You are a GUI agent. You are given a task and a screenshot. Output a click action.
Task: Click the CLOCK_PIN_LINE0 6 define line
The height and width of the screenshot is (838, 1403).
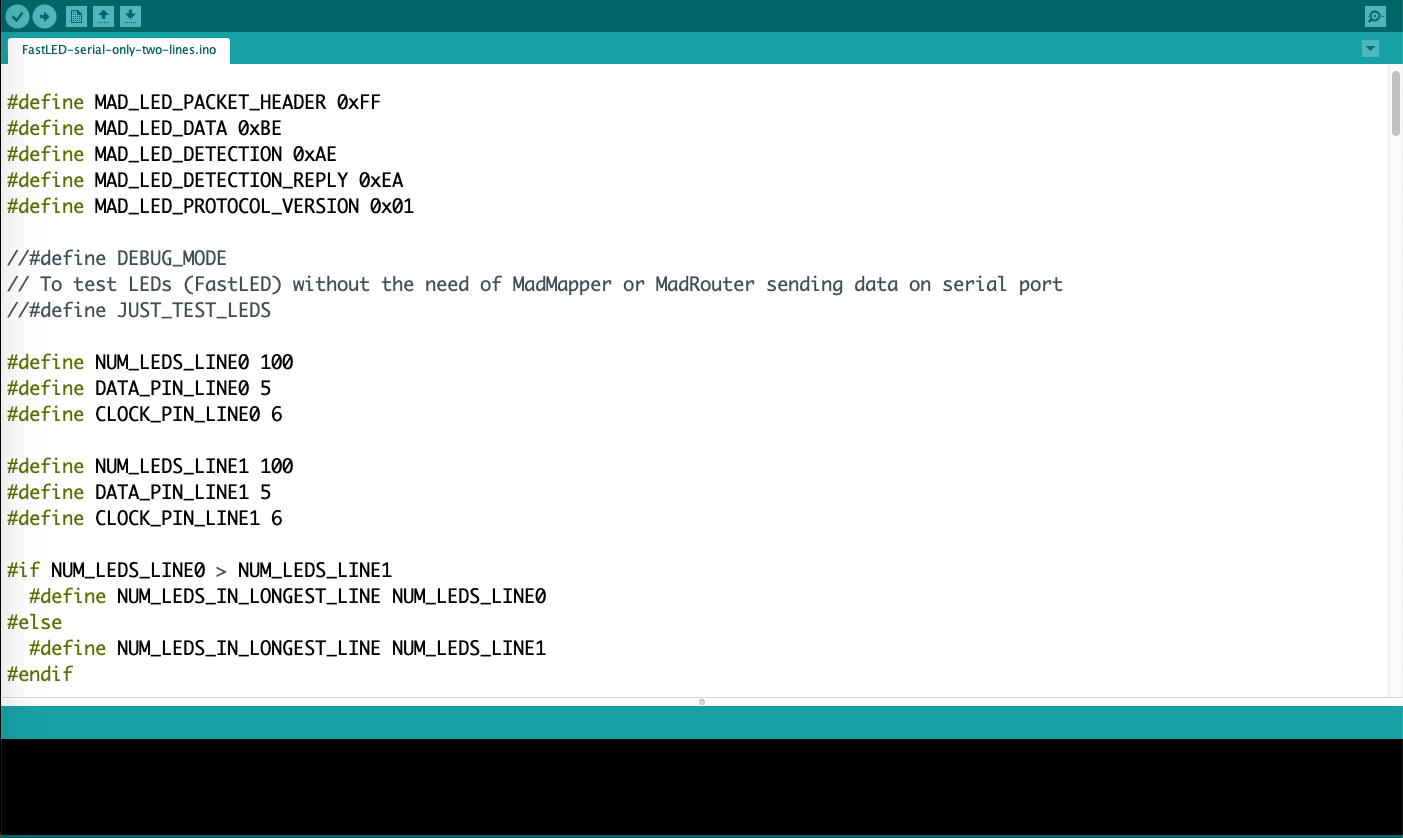click(144, 414)
